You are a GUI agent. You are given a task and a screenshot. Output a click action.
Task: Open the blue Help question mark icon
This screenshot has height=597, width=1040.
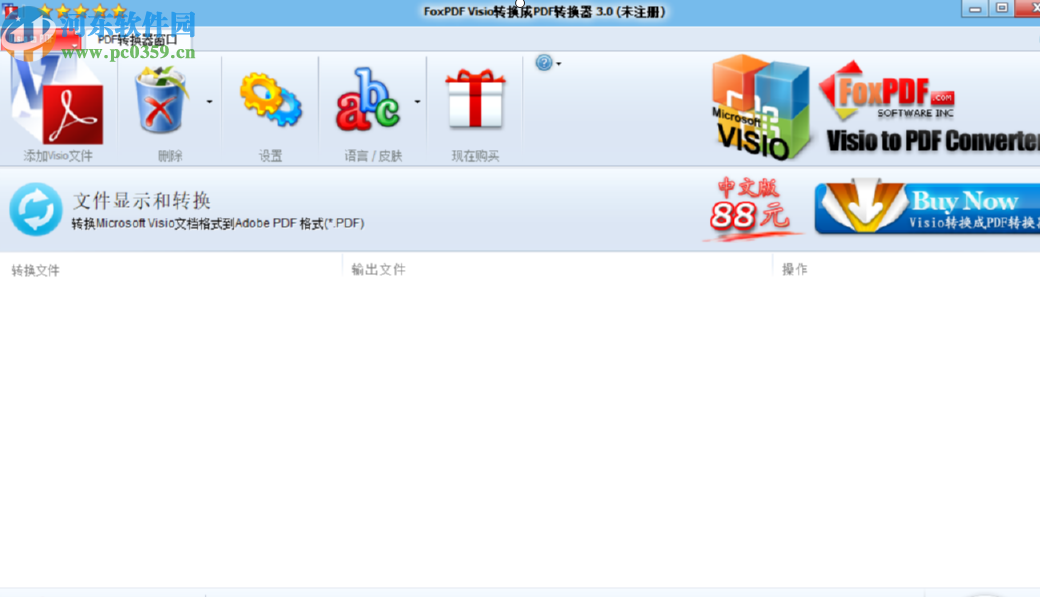coord(541,62)
